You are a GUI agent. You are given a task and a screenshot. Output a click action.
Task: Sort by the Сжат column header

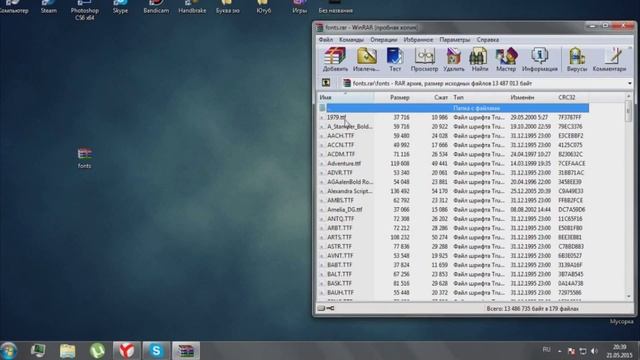click(431, 97)
